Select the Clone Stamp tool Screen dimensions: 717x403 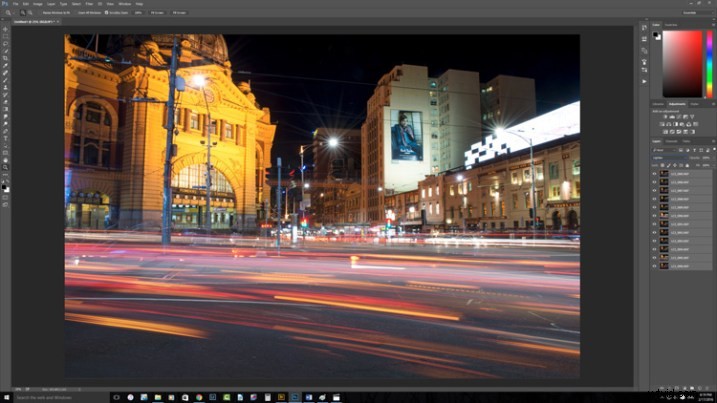[5, 88]
